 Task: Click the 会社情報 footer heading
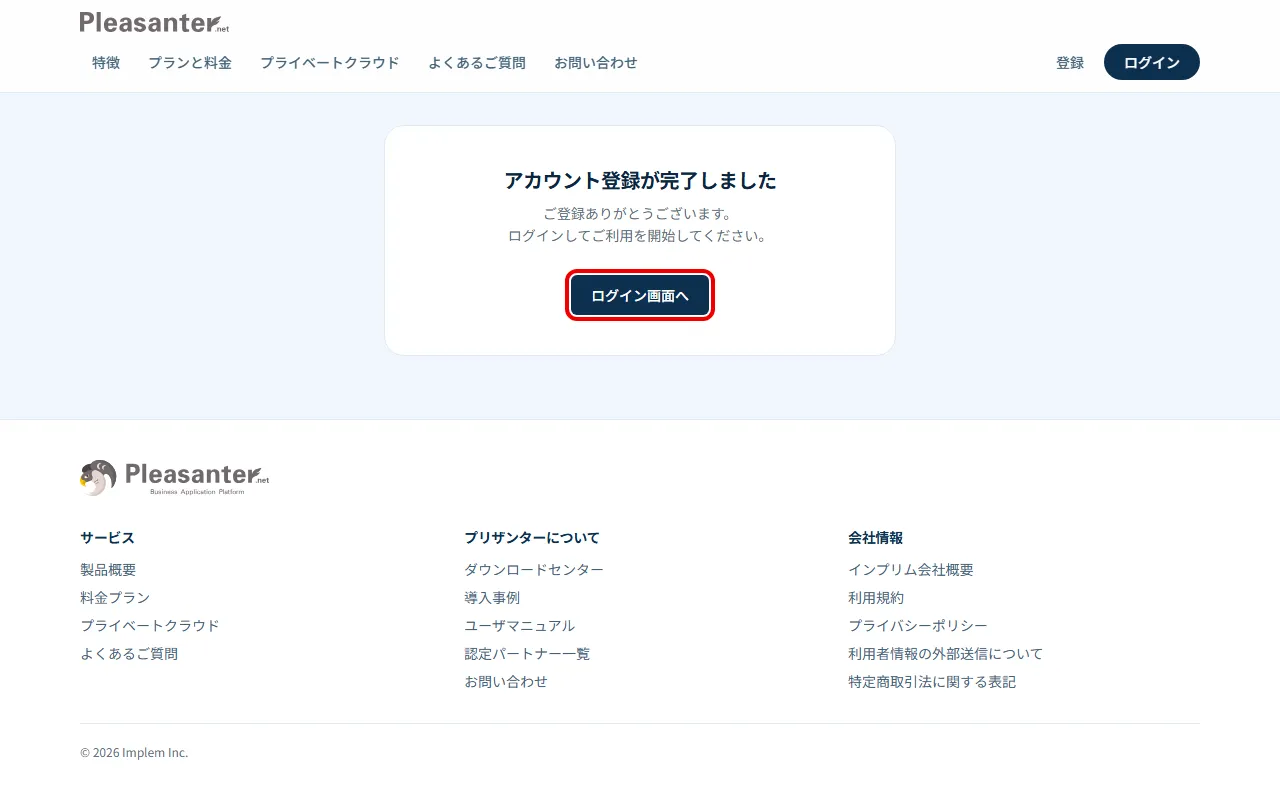pos(876,538)
